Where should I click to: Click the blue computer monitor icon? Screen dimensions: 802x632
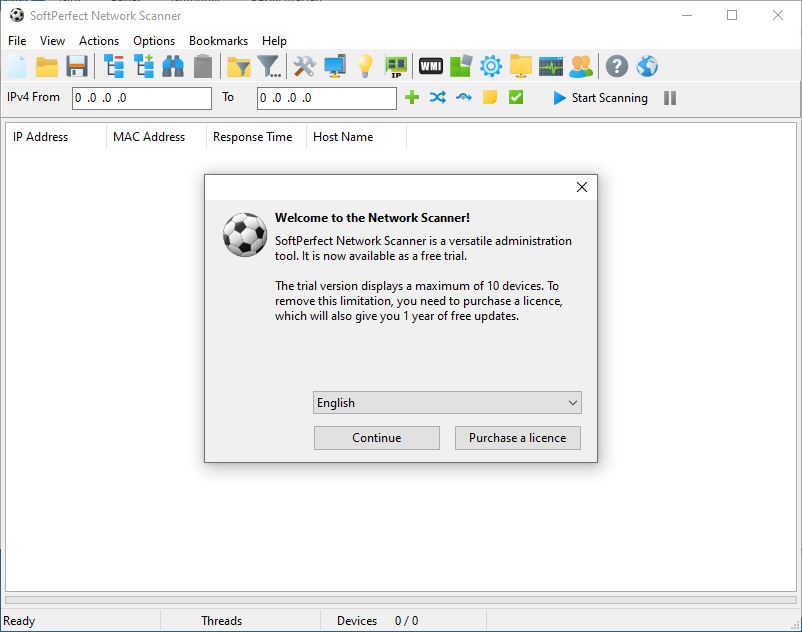pos(335,66)
